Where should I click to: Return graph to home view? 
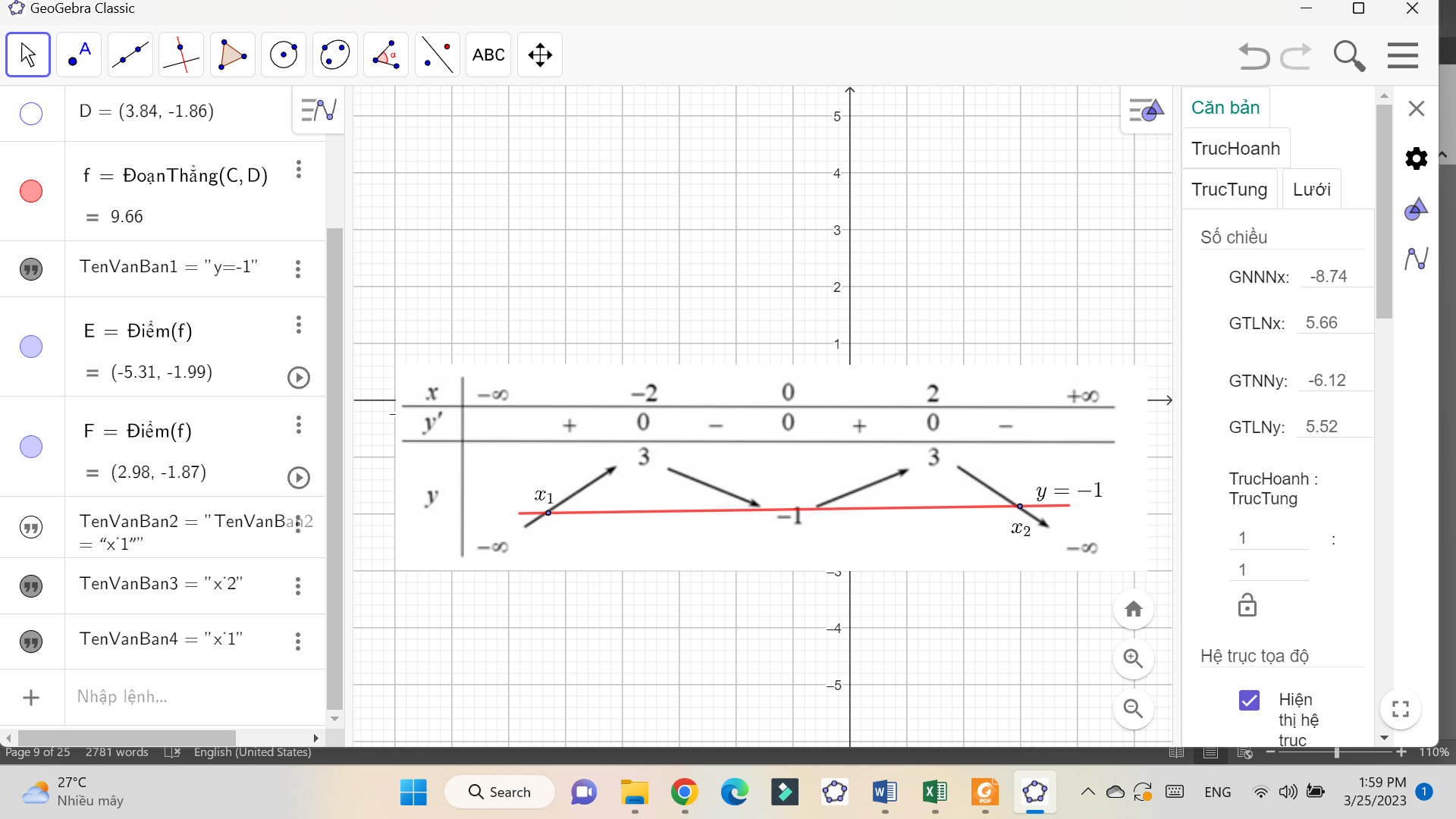pos(1133,609)
